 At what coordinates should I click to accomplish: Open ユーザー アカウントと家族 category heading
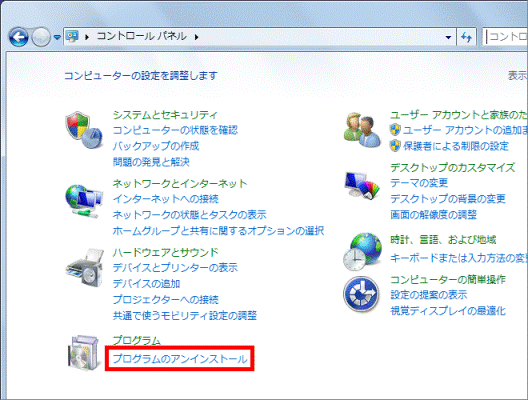point(459,115)
